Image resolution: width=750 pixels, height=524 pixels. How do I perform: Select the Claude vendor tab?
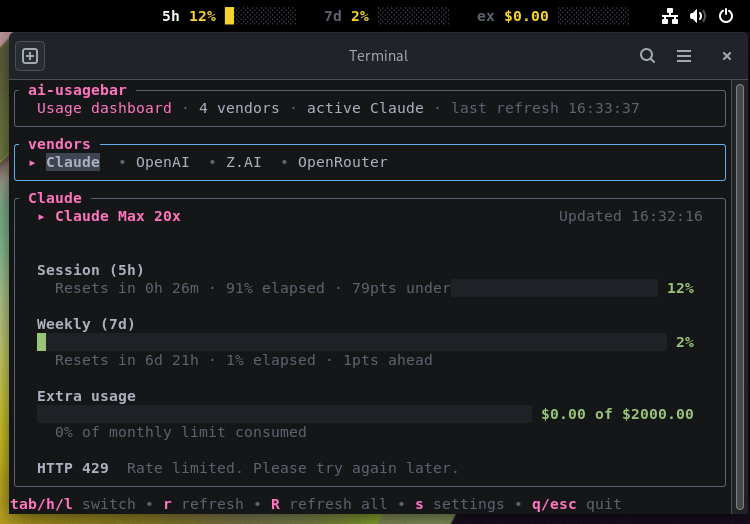coord(73,162)
